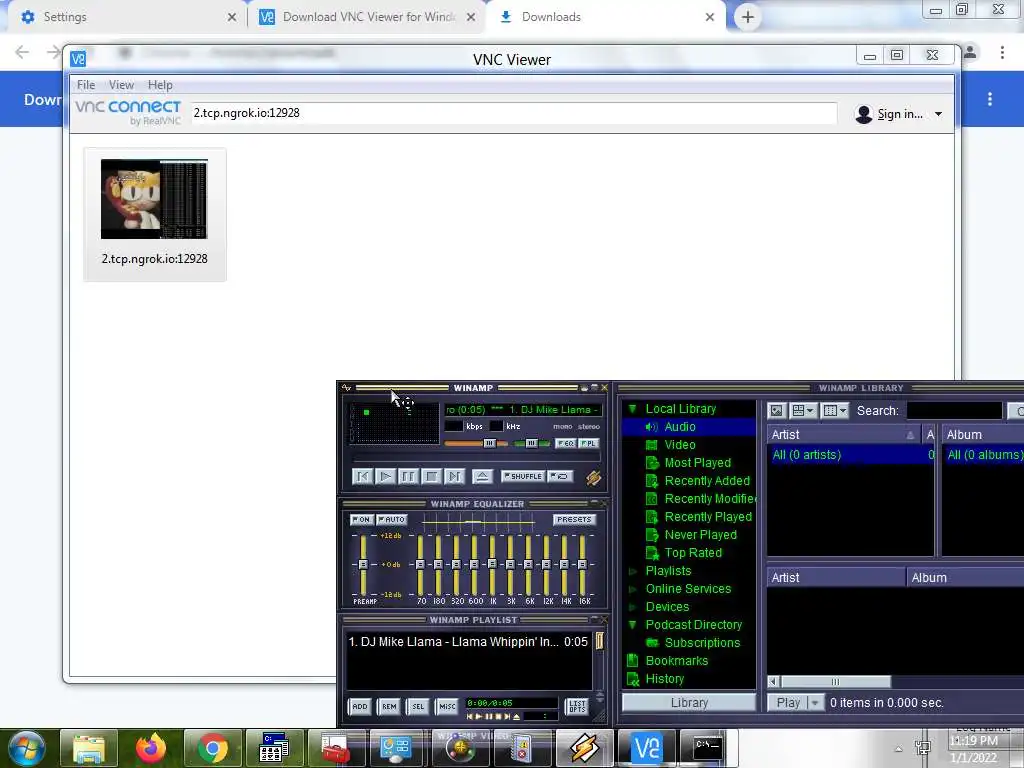Toggle equalizer ON button
Viewport: 1024px width, 768px height.
[361, 520]
